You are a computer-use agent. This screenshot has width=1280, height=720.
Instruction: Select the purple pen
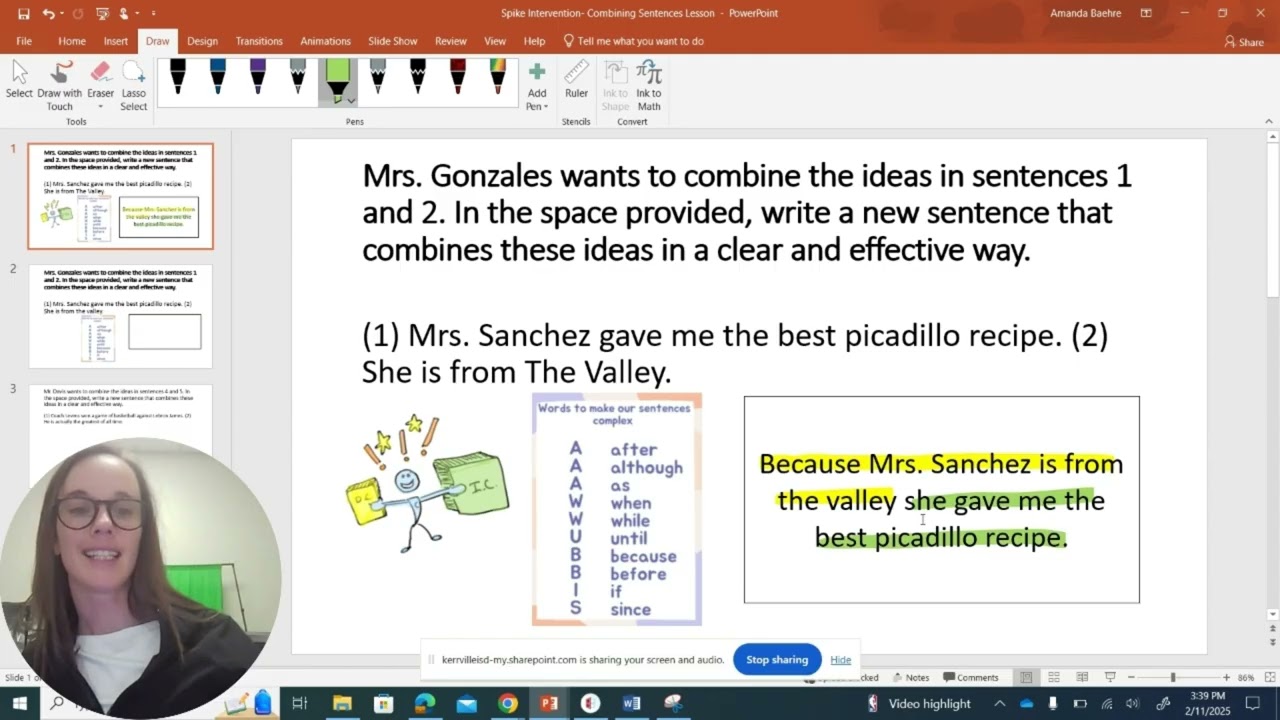[x=257, y=78]
